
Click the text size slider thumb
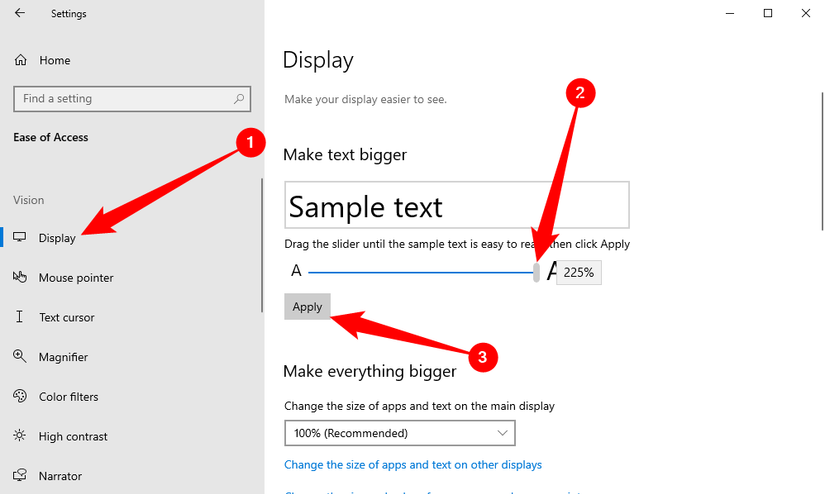point(536,273)
